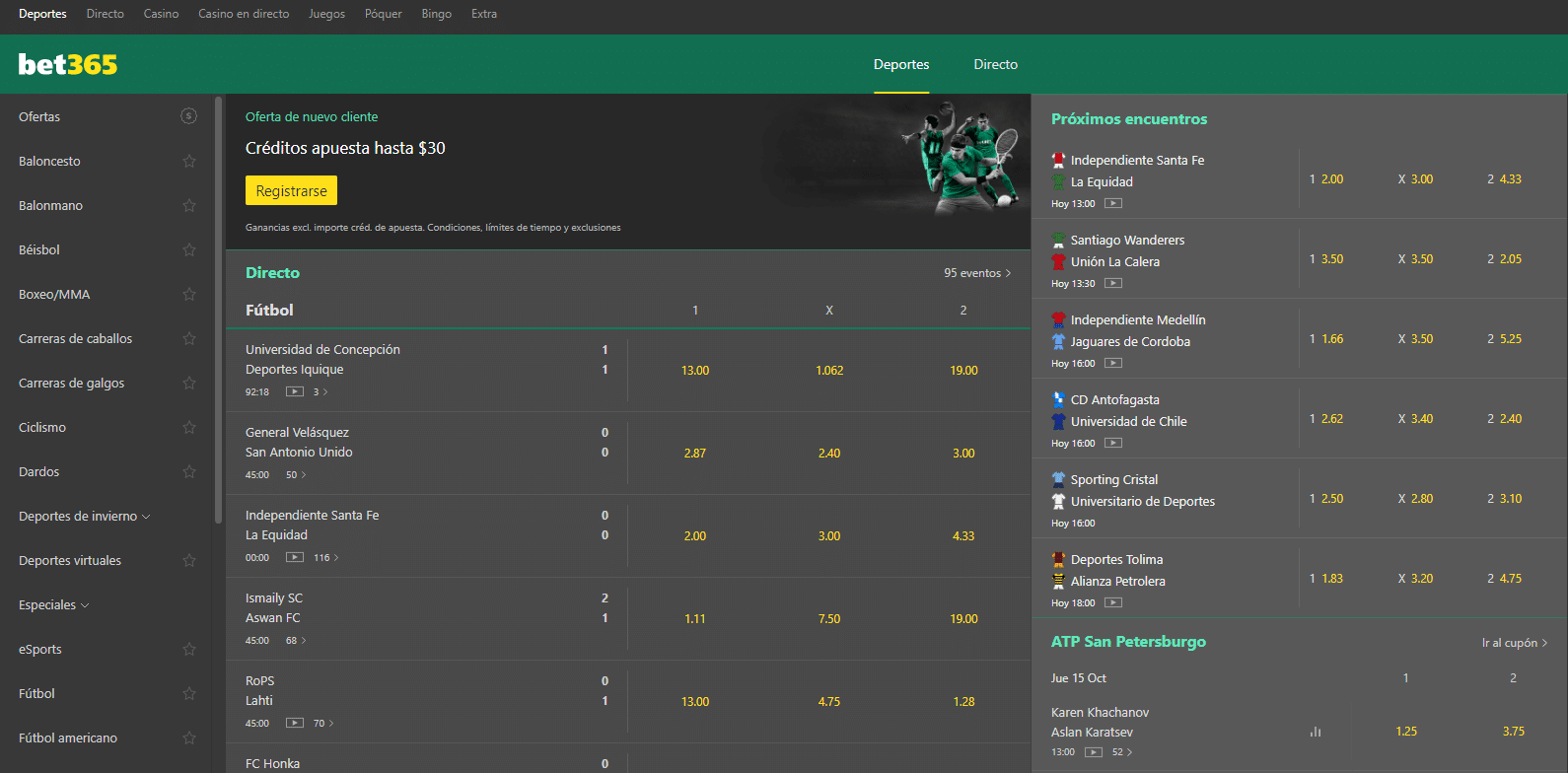Image resolution: width=1568 pixels, height=773 pixels.
Task: Toggle favorite star for eSports
Action: (189, 649)
